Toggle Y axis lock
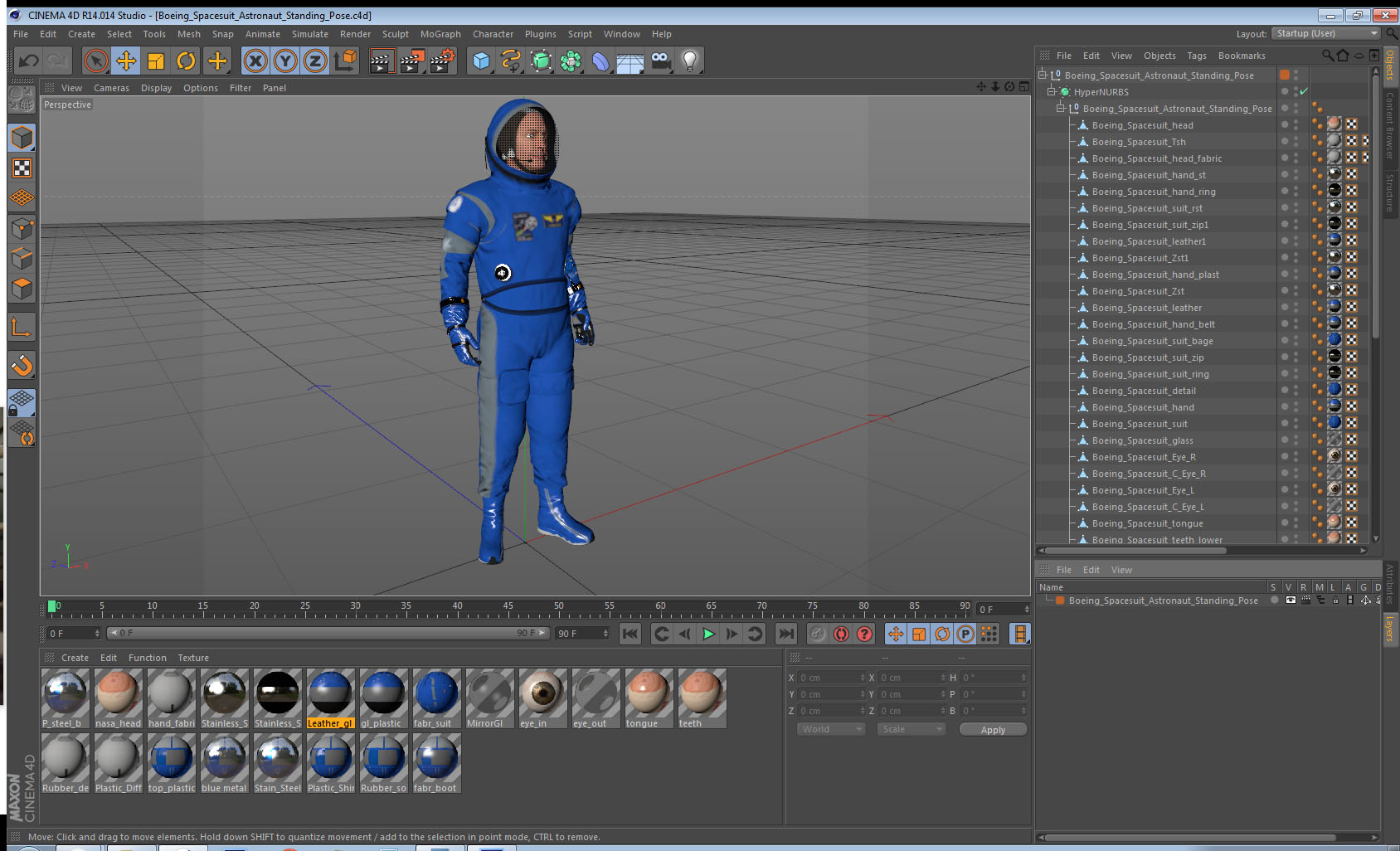 pyautogui.click(x=285, y=61)
